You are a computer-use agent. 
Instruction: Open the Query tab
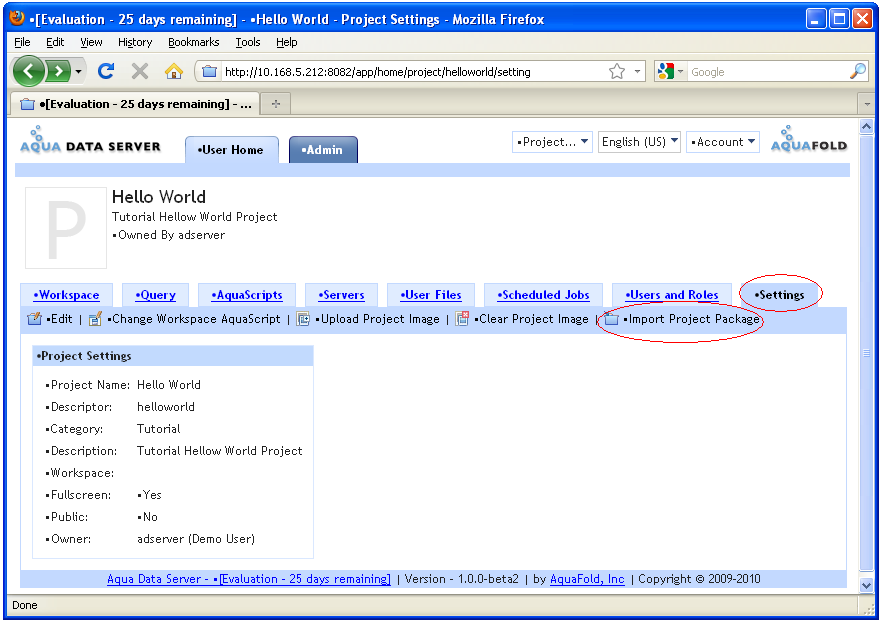155,295
